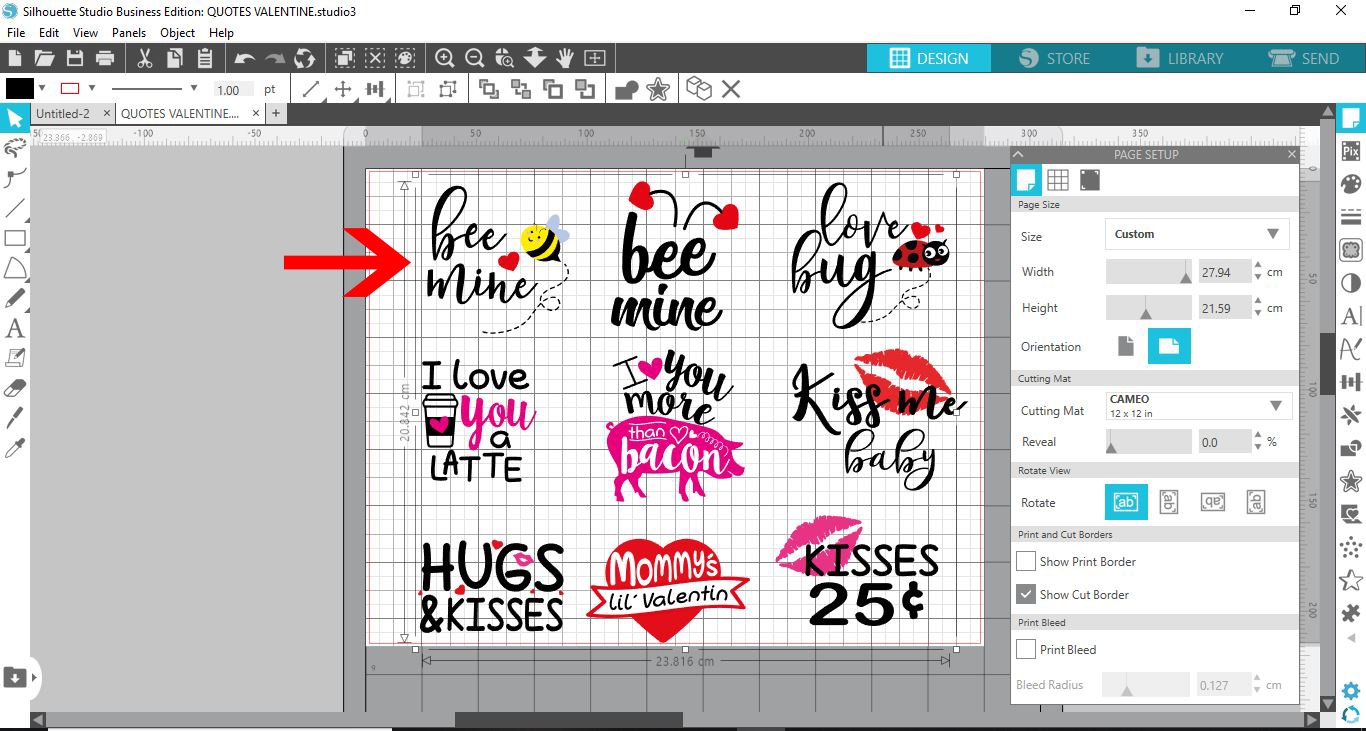
Task: Open the Cutting Mat dropdown
Action: click(1196, 406)
